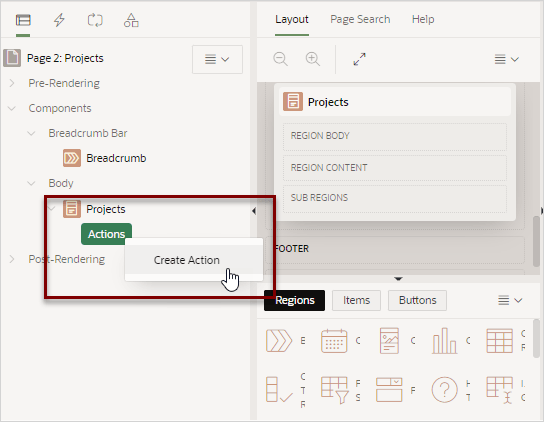Click the Page 2: Projects page icon

click(12, 58)
